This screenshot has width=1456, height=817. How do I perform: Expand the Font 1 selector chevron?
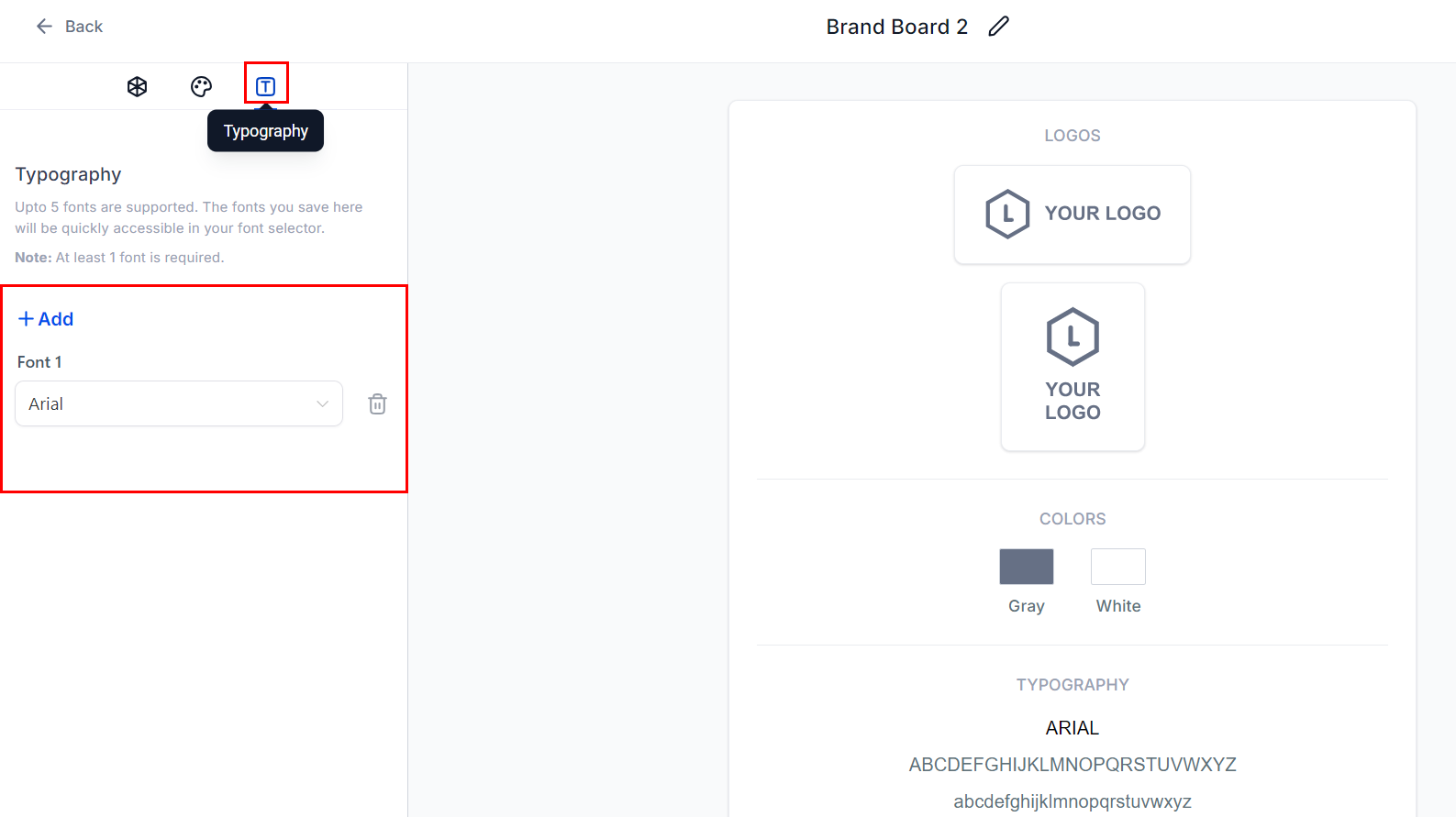tap(322, 403)
